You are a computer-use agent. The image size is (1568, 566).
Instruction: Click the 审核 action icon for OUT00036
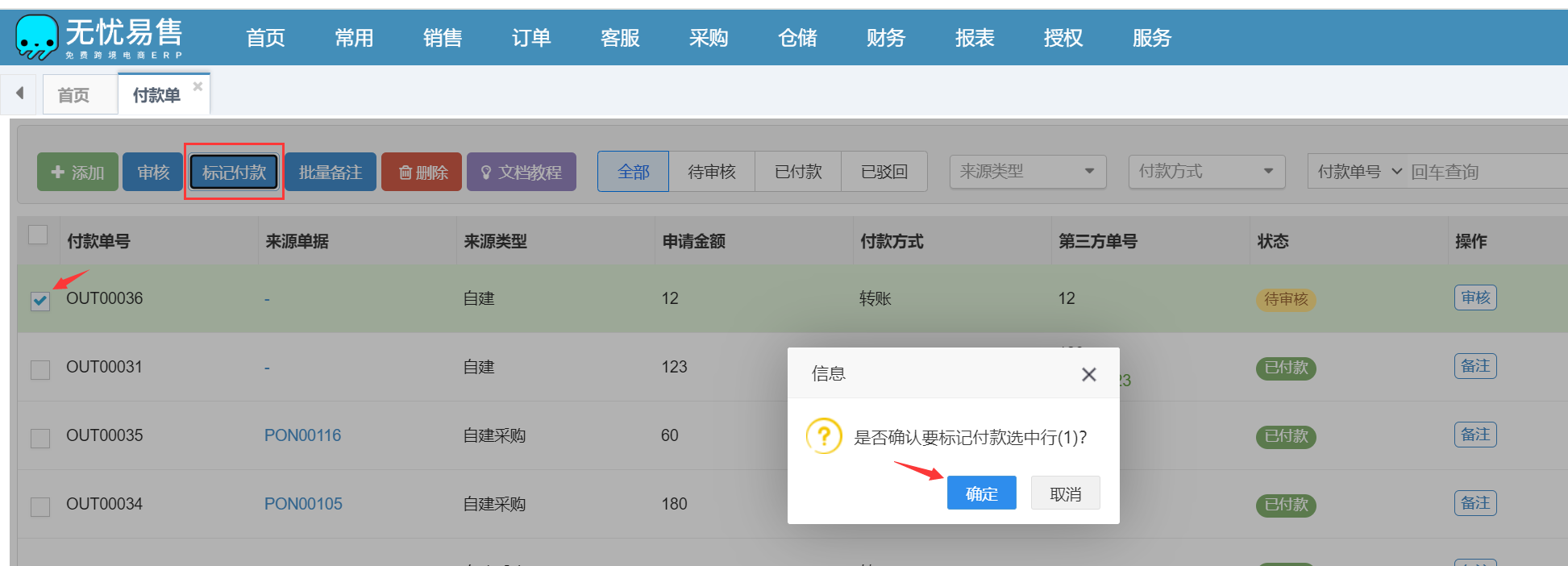[1474, 298]
